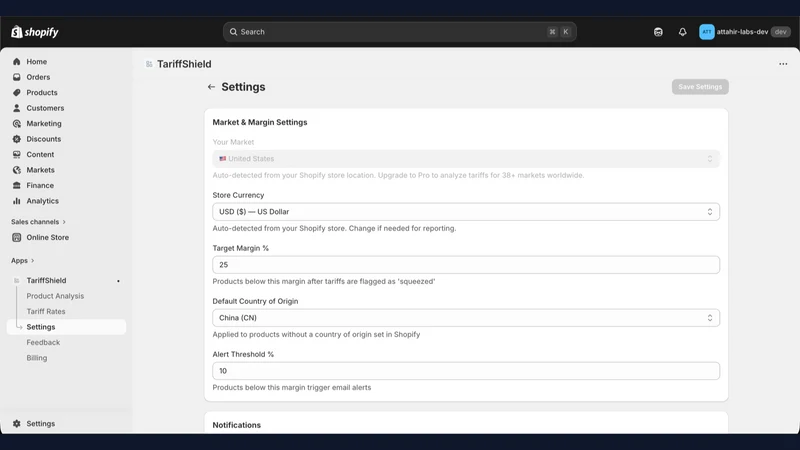
Task: Click the dev badge beside account name
Action: pyautogui.click(x=781, y=32)
